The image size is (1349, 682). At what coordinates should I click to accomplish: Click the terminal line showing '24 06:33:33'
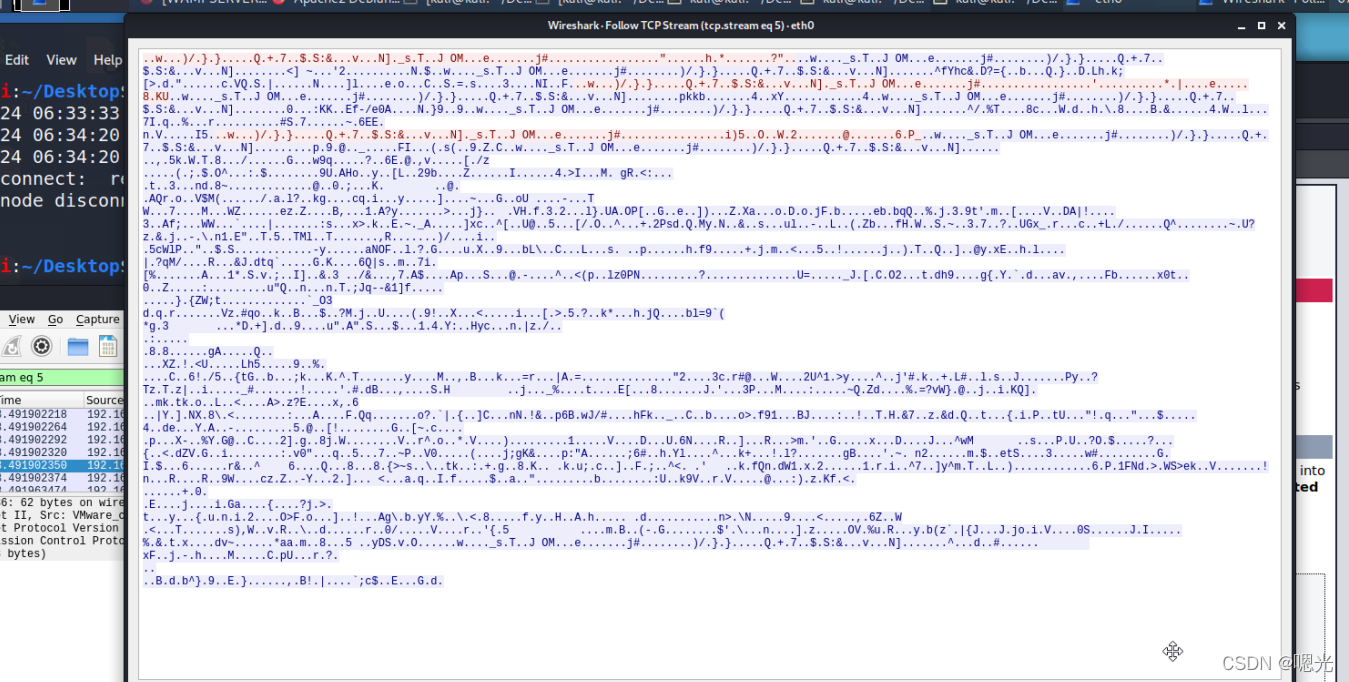pos(60,114)
